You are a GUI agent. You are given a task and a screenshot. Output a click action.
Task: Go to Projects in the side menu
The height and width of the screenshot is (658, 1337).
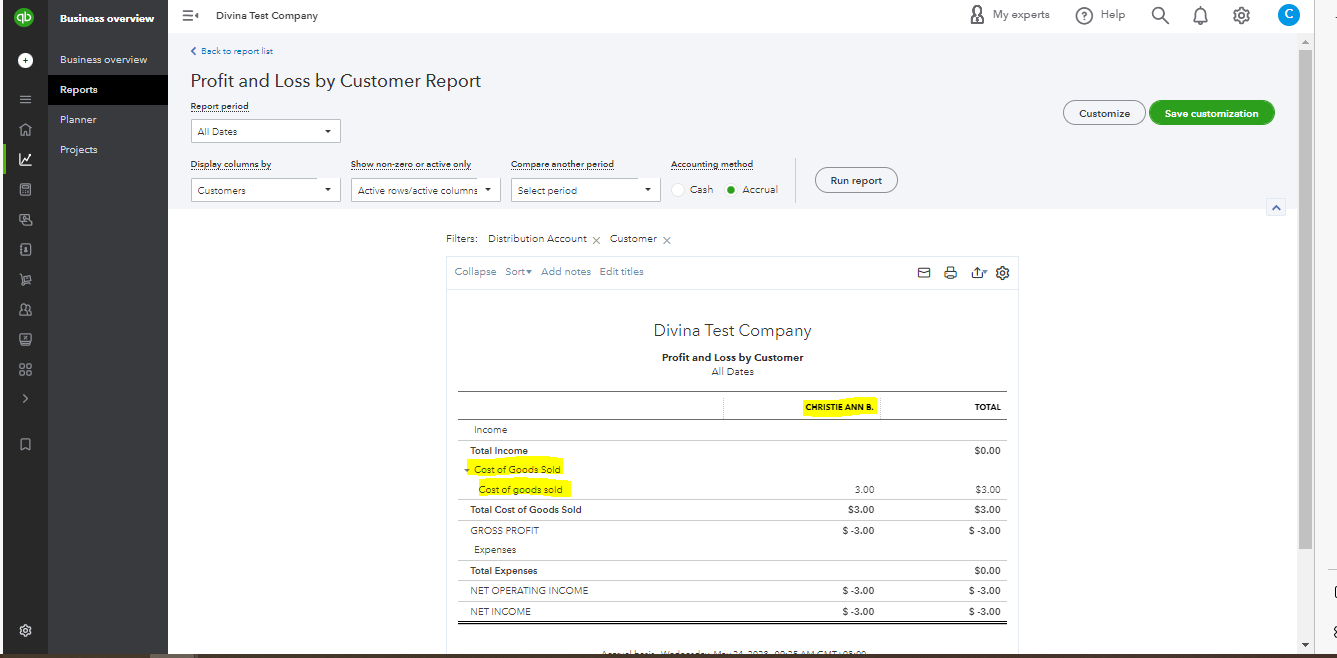(x=79, y=150)
